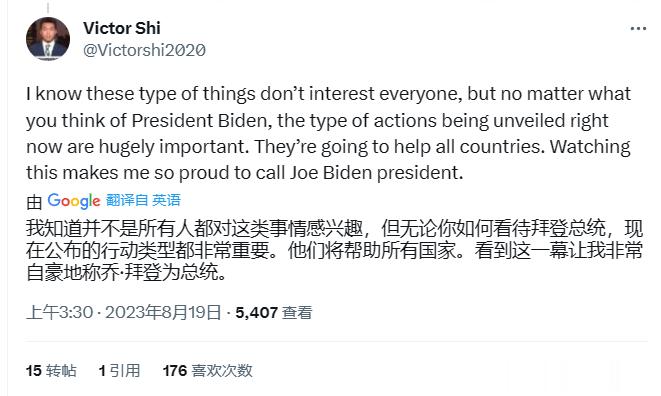The height and width of the screenshot is (396, 661).
Task: Click the Victor Shi display name
Action: coord(122,28)
